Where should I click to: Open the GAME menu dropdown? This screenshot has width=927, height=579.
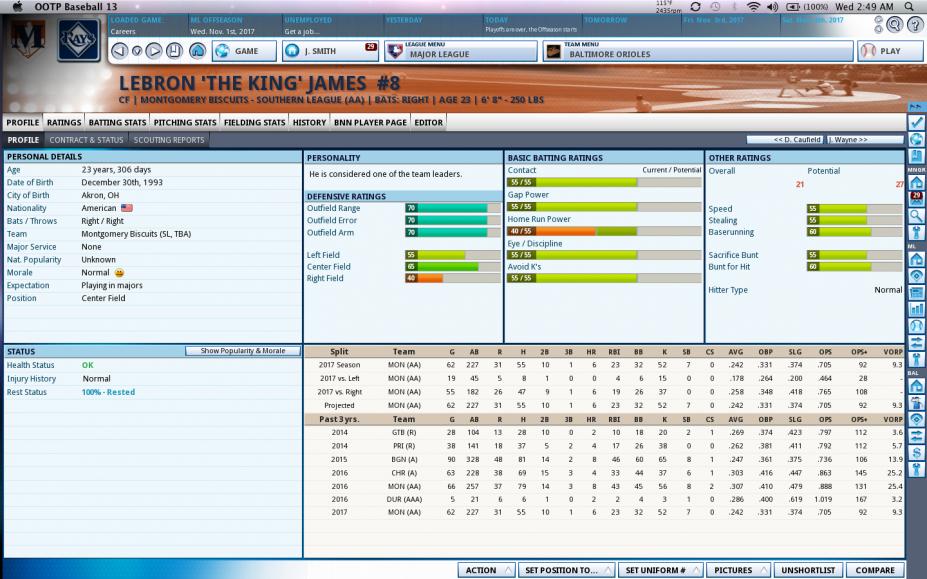pyautogui.click(x=244, y=51)
